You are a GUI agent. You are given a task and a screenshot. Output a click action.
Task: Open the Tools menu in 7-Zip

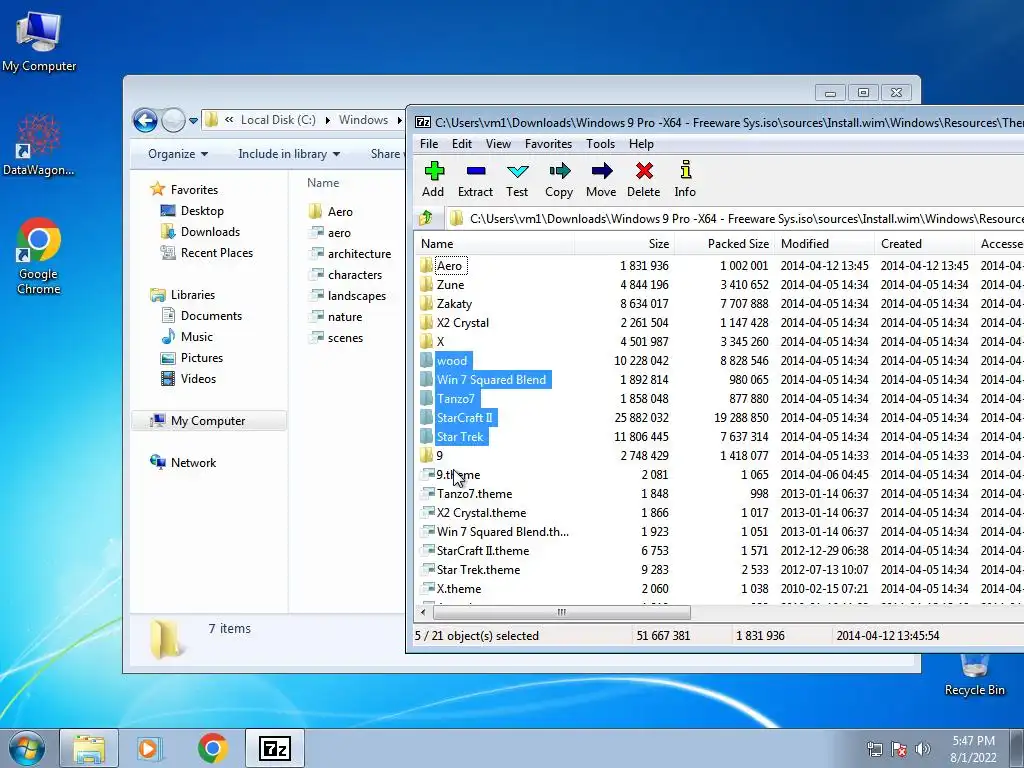[x=600, y=144]
